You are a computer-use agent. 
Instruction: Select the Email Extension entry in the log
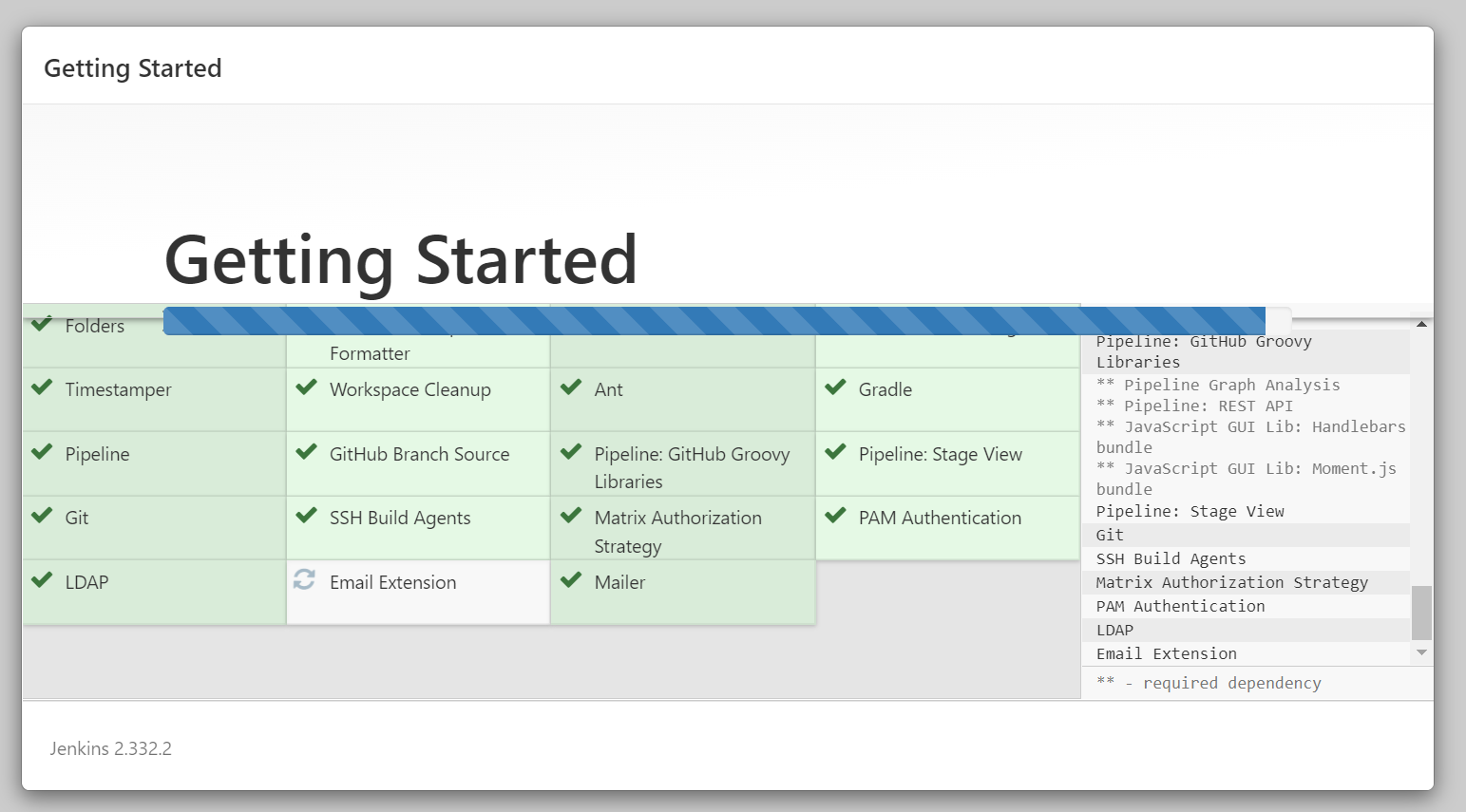pos(1166,653)
